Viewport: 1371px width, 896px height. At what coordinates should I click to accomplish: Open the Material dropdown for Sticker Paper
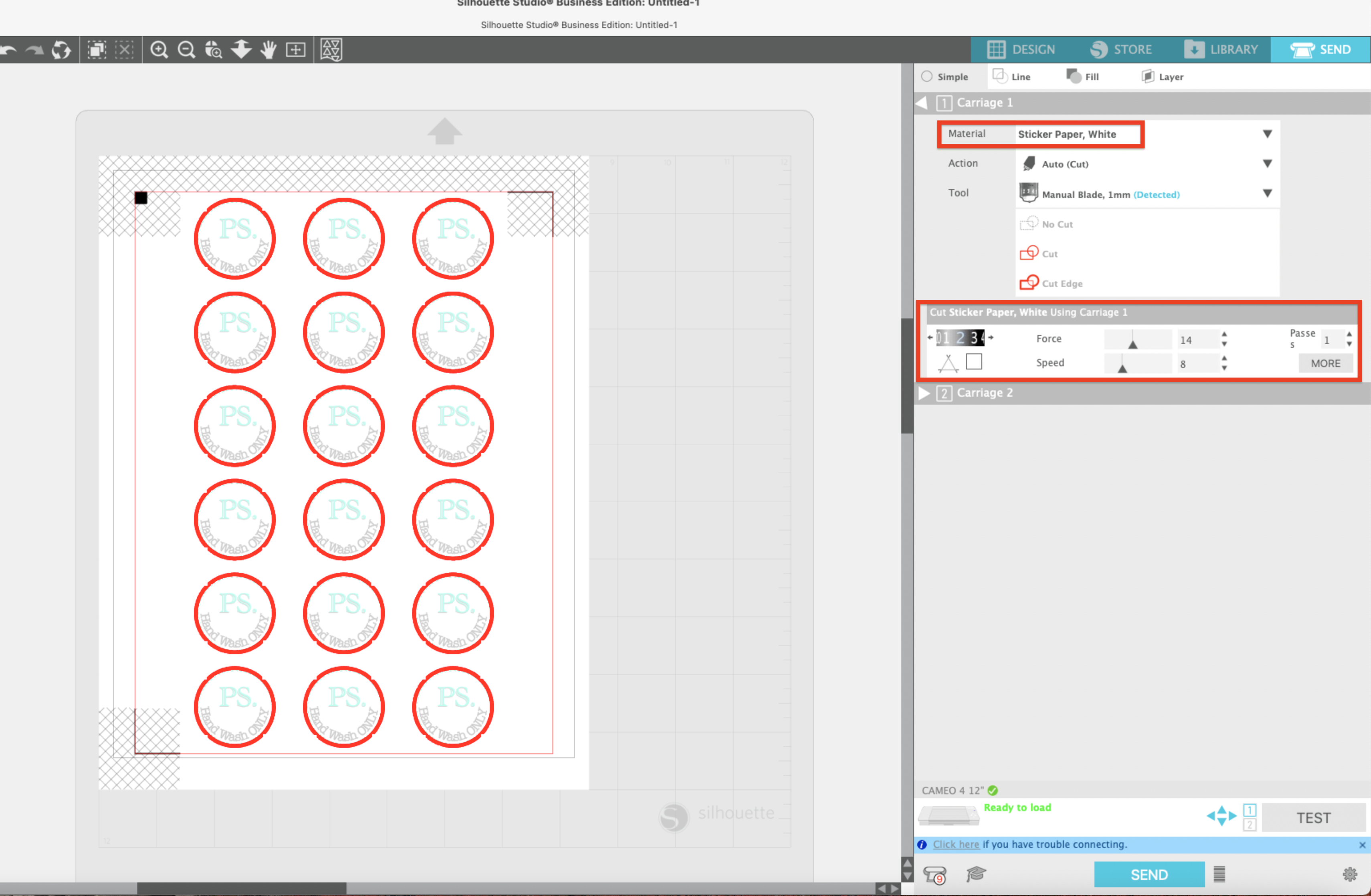(x=1267, y=133)
